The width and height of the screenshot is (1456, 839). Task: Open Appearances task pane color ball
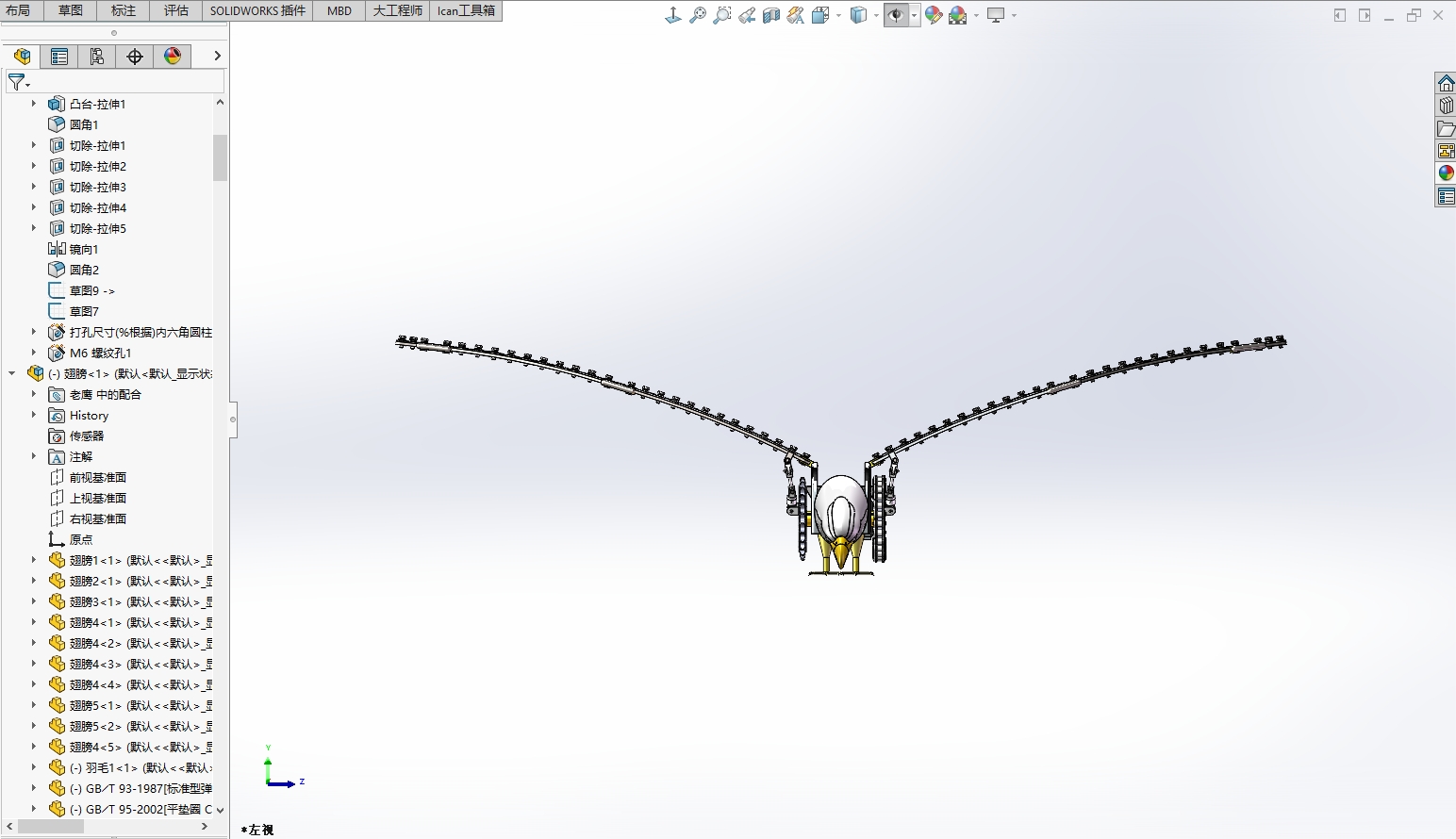click(1446, 173)
